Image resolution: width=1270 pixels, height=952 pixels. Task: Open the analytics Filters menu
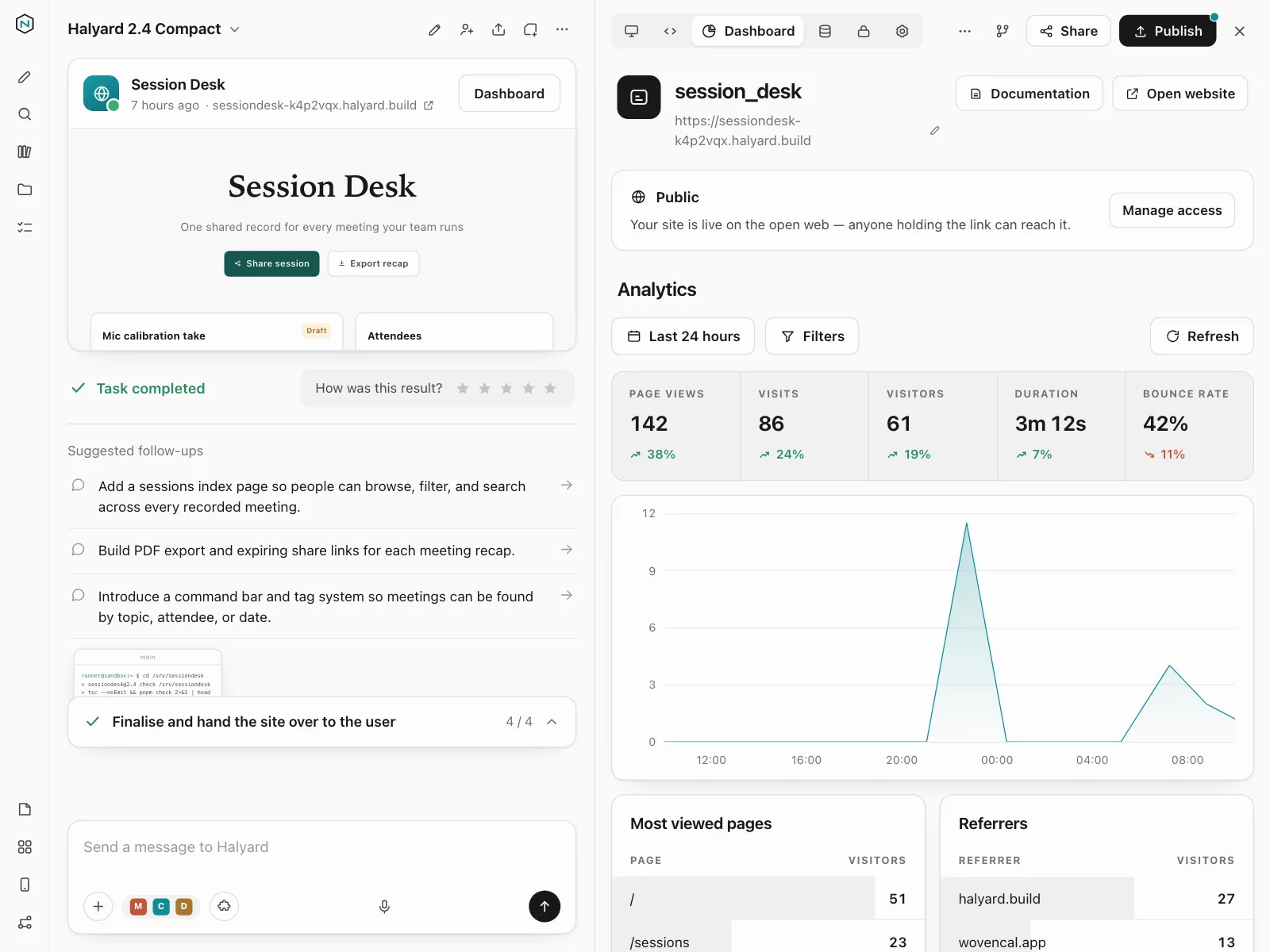tap(812, 336)
